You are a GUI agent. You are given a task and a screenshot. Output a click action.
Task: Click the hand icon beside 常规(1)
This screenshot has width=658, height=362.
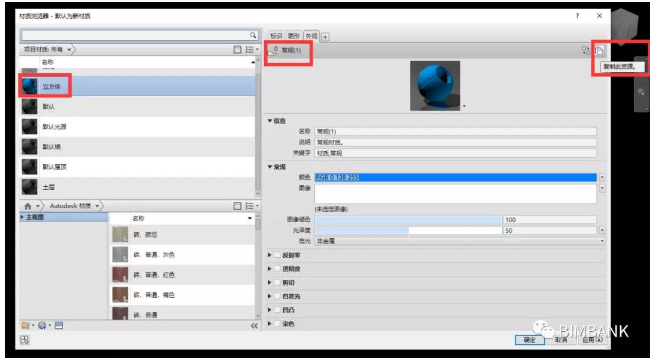click(274, 50)
